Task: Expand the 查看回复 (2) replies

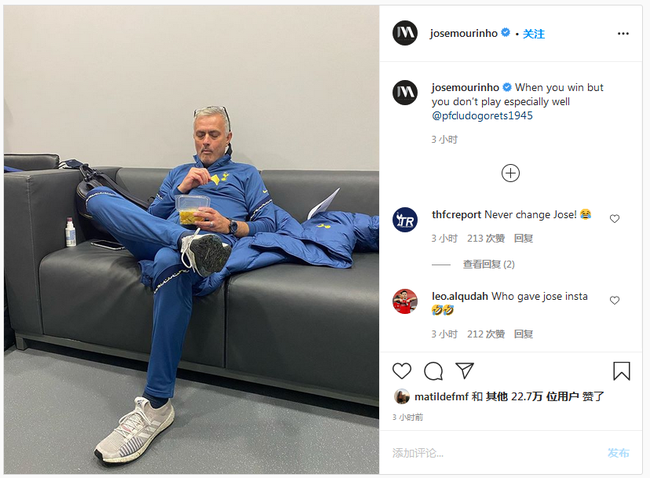Action: (x=489, y=264)
